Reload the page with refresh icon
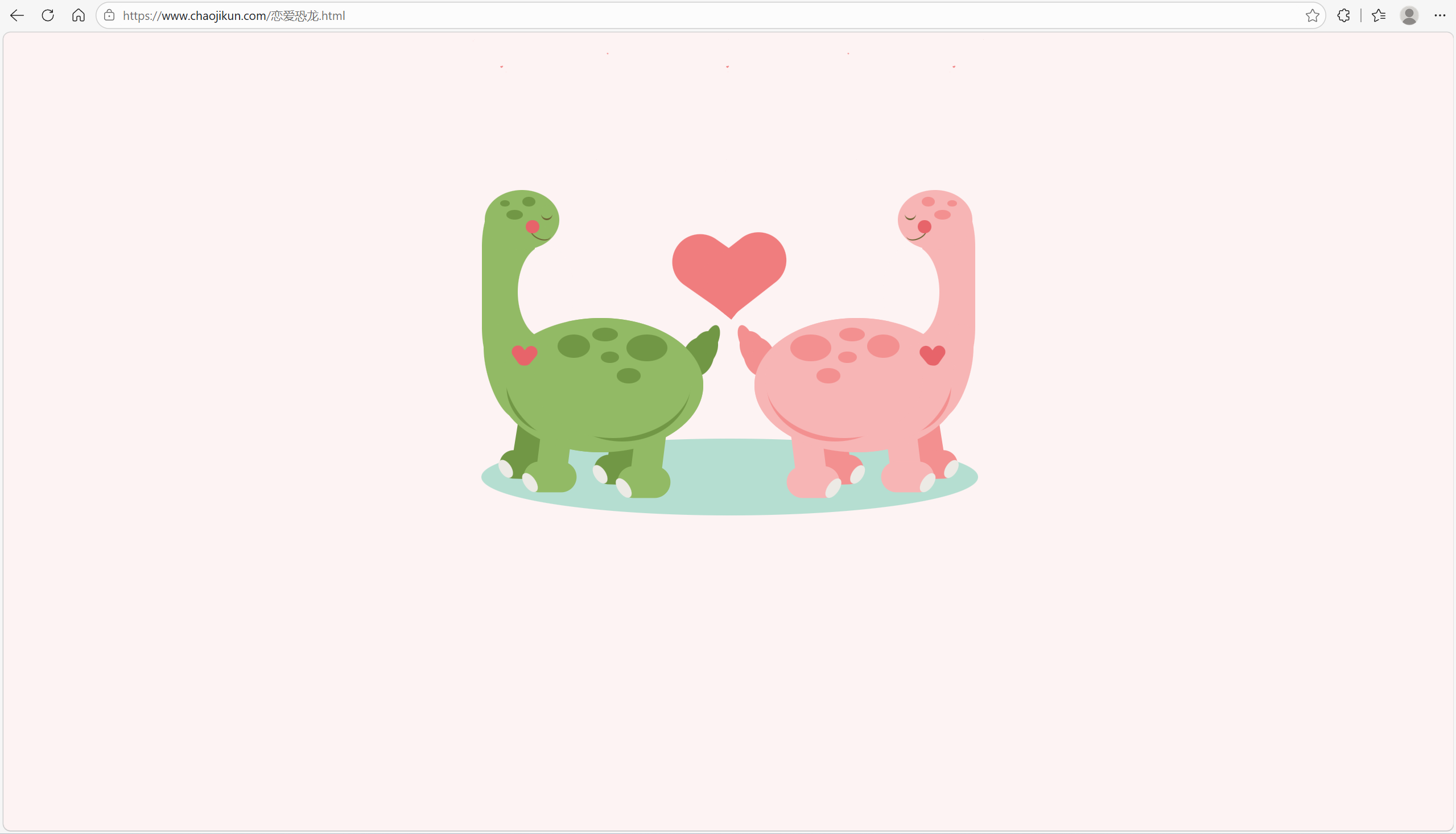Screen dimensions: 1456x834 48,15
